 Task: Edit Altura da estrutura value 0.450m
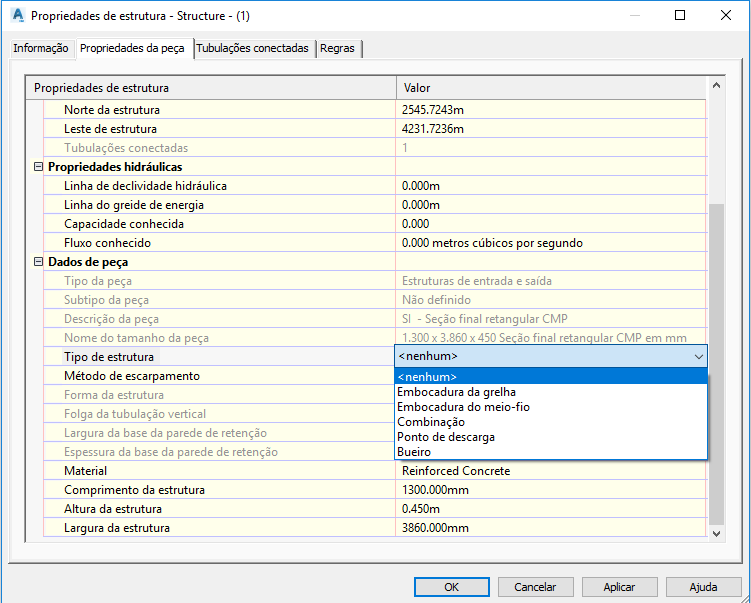coord(551,509)
